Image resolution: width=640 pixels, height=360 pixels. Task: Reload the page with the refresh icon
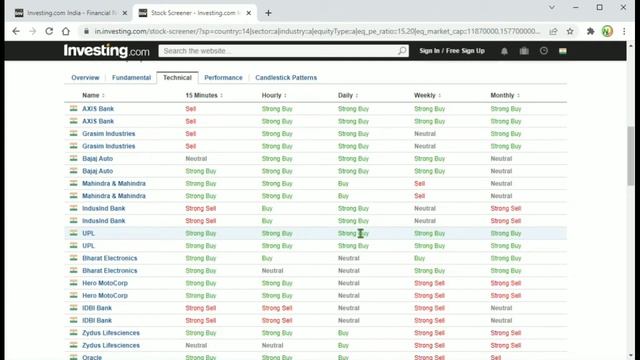49,31
